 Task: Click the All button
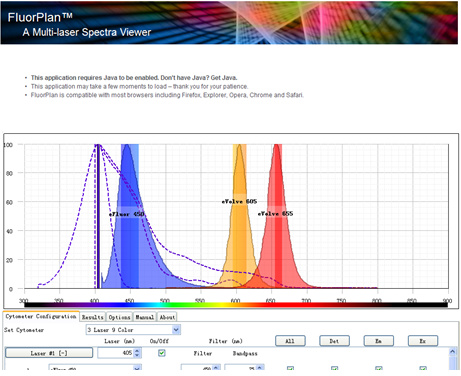tap(290, 341)
